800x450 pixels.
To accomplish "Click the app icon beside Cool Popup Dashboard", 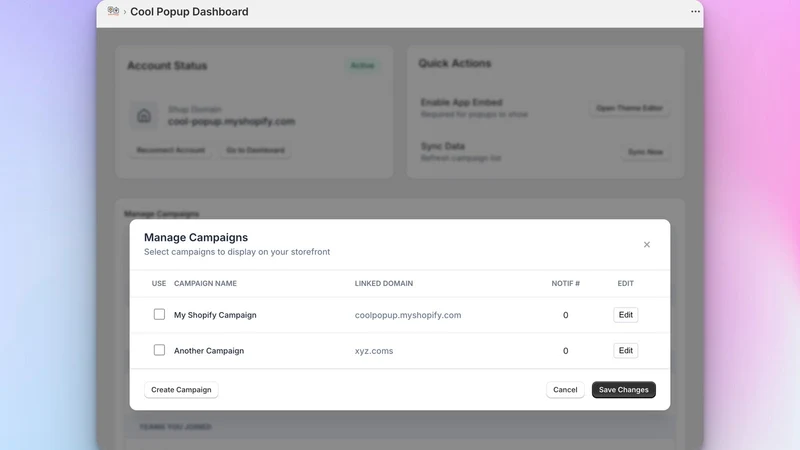I will click(113, 11).
